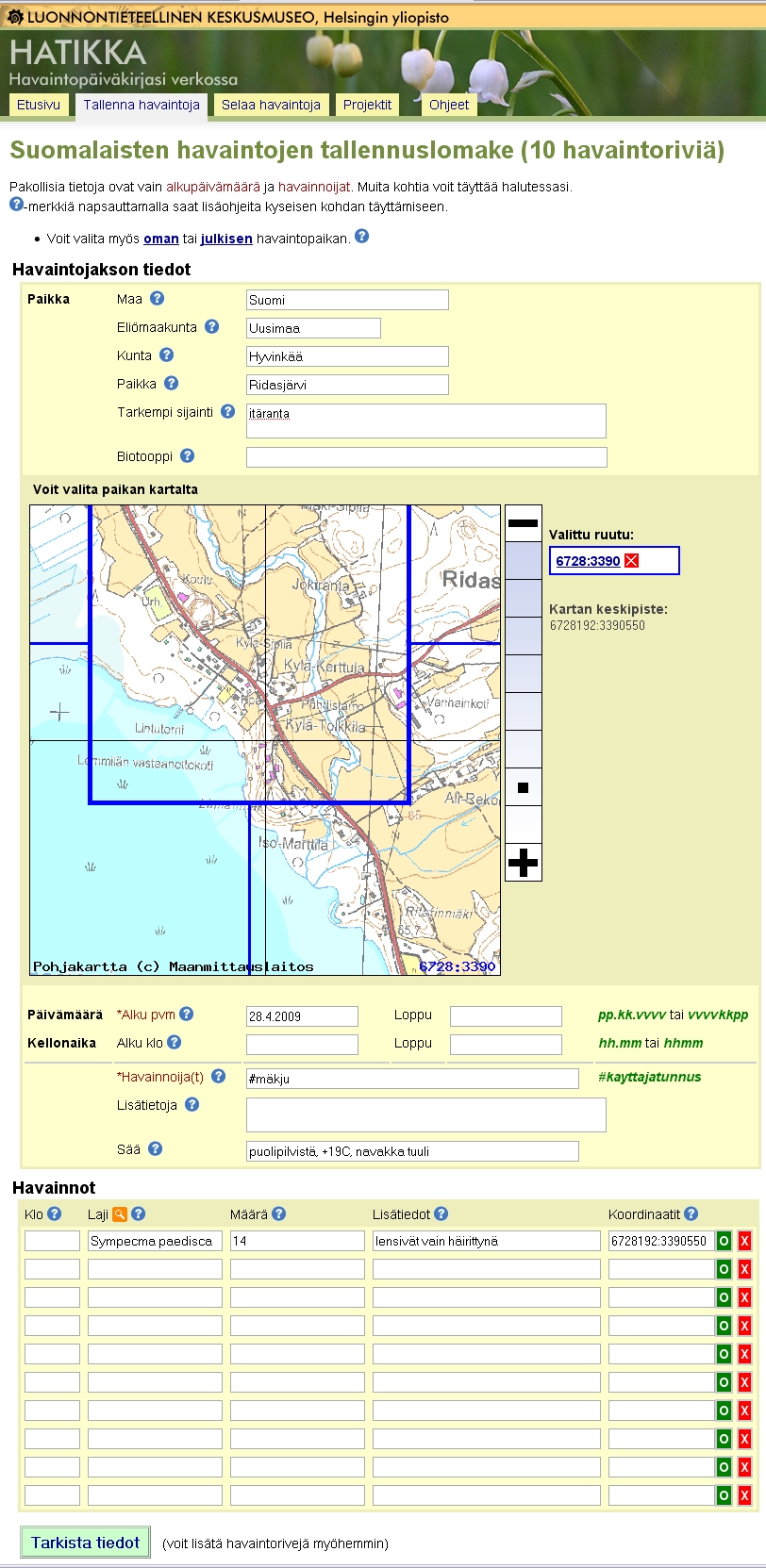766x1568 pixels.
Task: Open species search magnifier next to Laji
Action: point(120,1214)
